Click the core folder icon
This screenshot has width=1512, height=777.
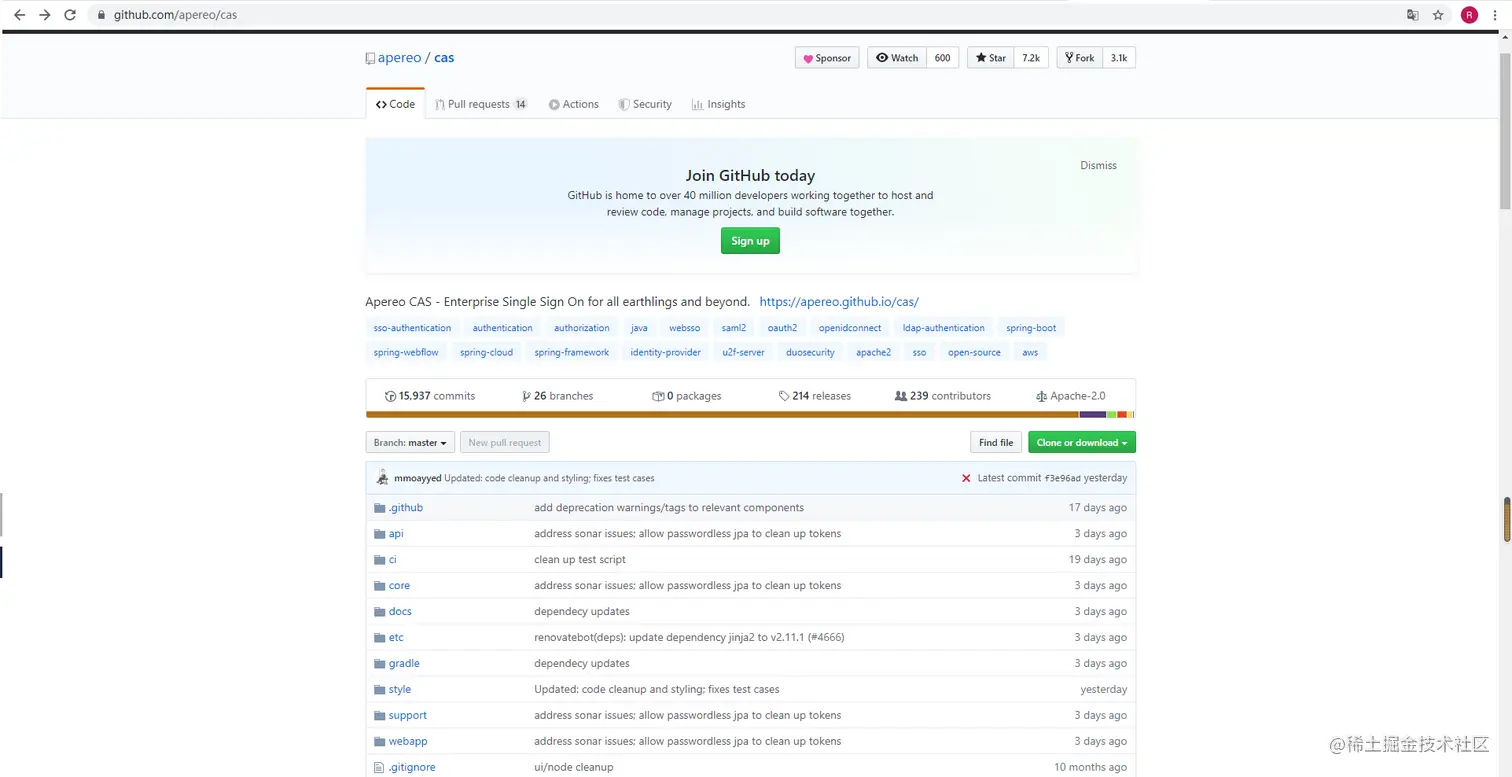(x=379, y=586)
